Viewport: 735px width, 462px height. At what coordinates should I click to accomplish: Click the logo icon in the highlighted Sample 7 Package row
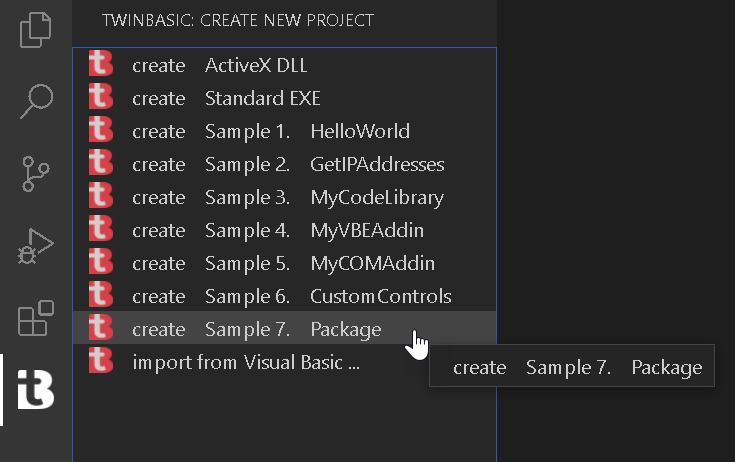pyautogui.click(x=101, y=327)
